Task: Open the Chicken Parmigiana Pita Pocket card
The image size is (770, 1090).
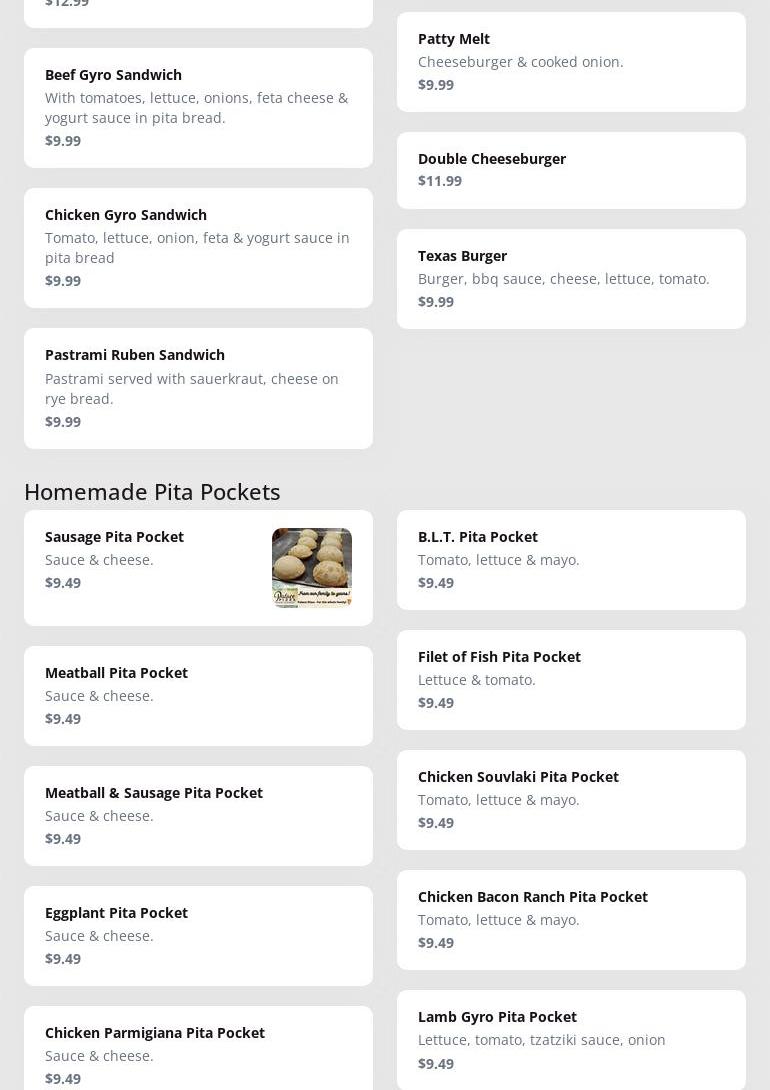Action: tap(198, 1050)
